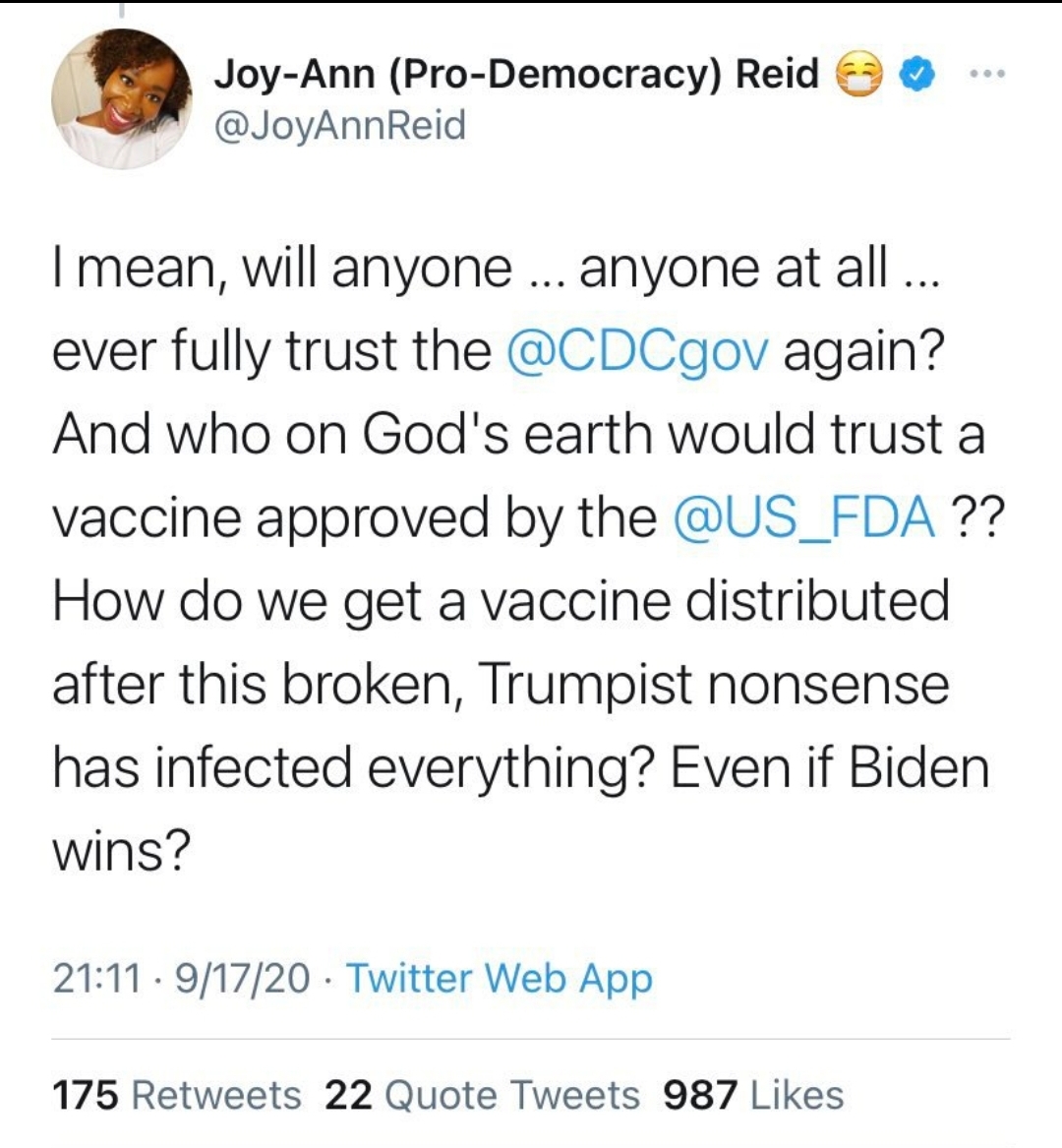View who Likes this tweet
This screenshot has width=1062, height=1148.
[x=797, y=1095]
